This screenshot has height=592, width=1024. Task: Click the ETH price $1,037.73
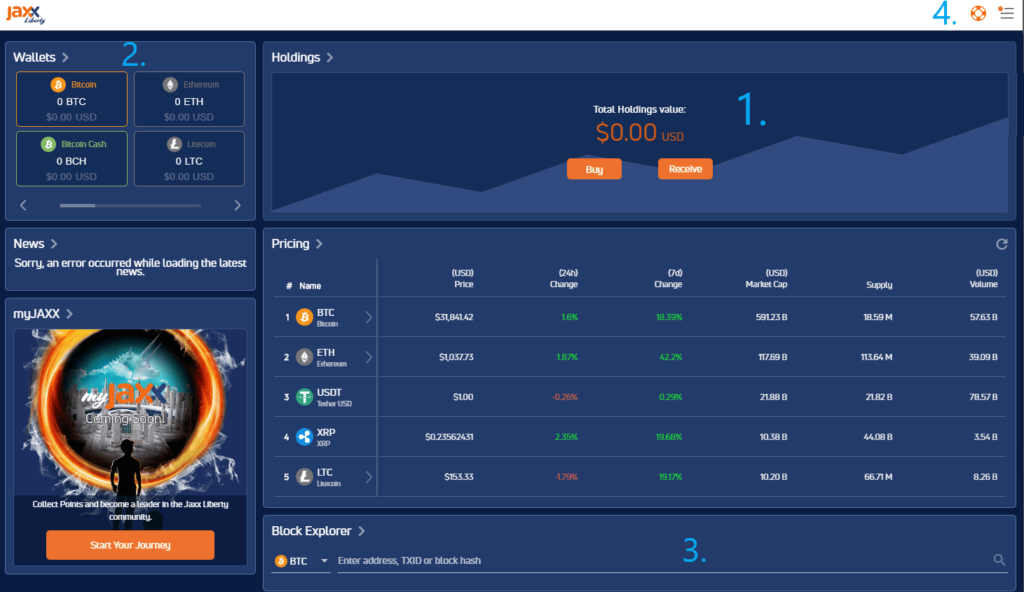coord(456,357)
